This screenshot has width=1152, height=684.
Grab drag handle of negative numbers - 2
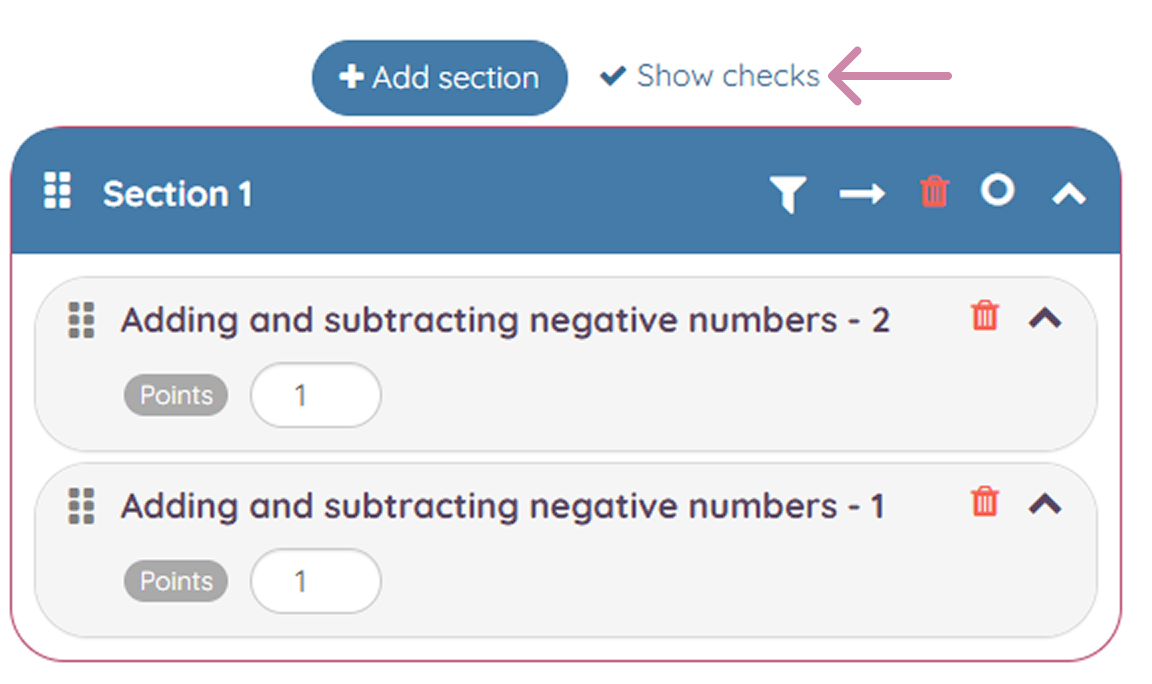(82, 320)
